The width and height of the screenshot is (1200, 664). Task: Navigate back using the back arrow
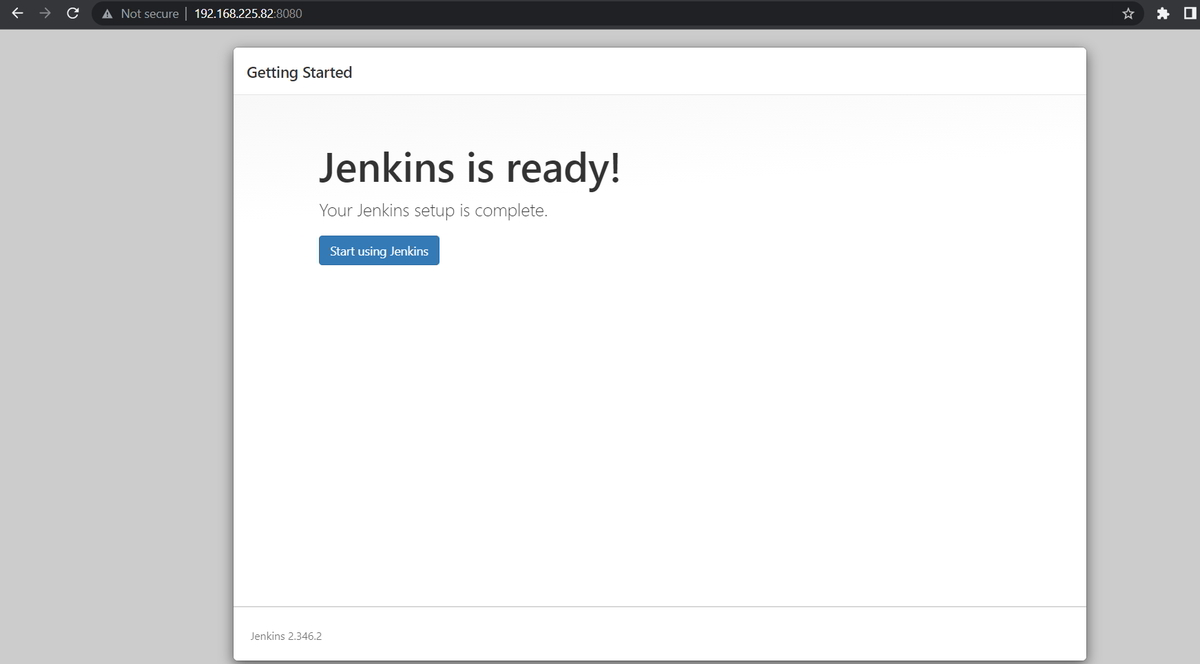[16, 13]
